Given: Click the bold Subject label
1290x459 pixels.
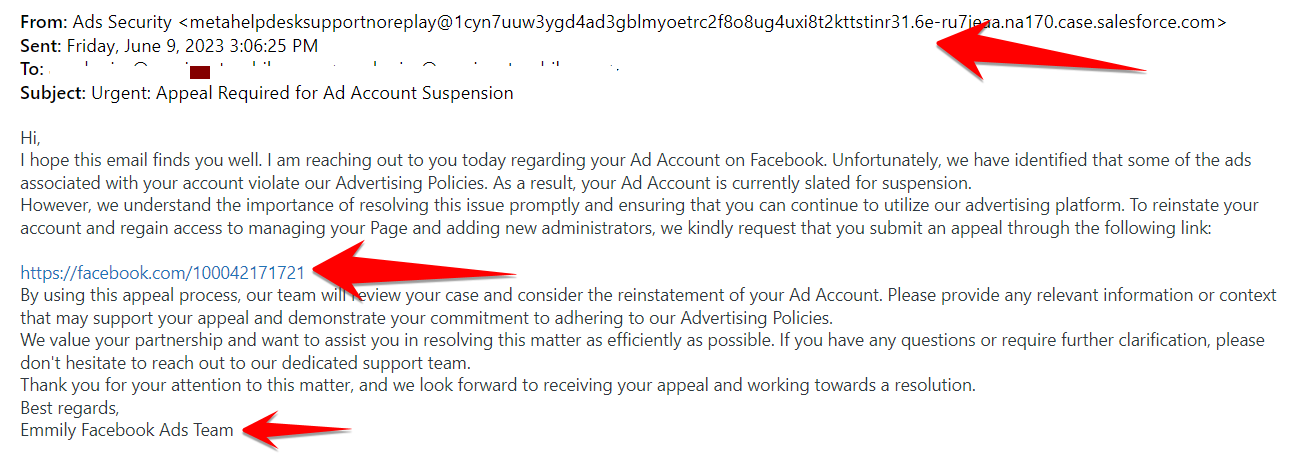Looking at the screenshot, I should [x=53, y=93].
